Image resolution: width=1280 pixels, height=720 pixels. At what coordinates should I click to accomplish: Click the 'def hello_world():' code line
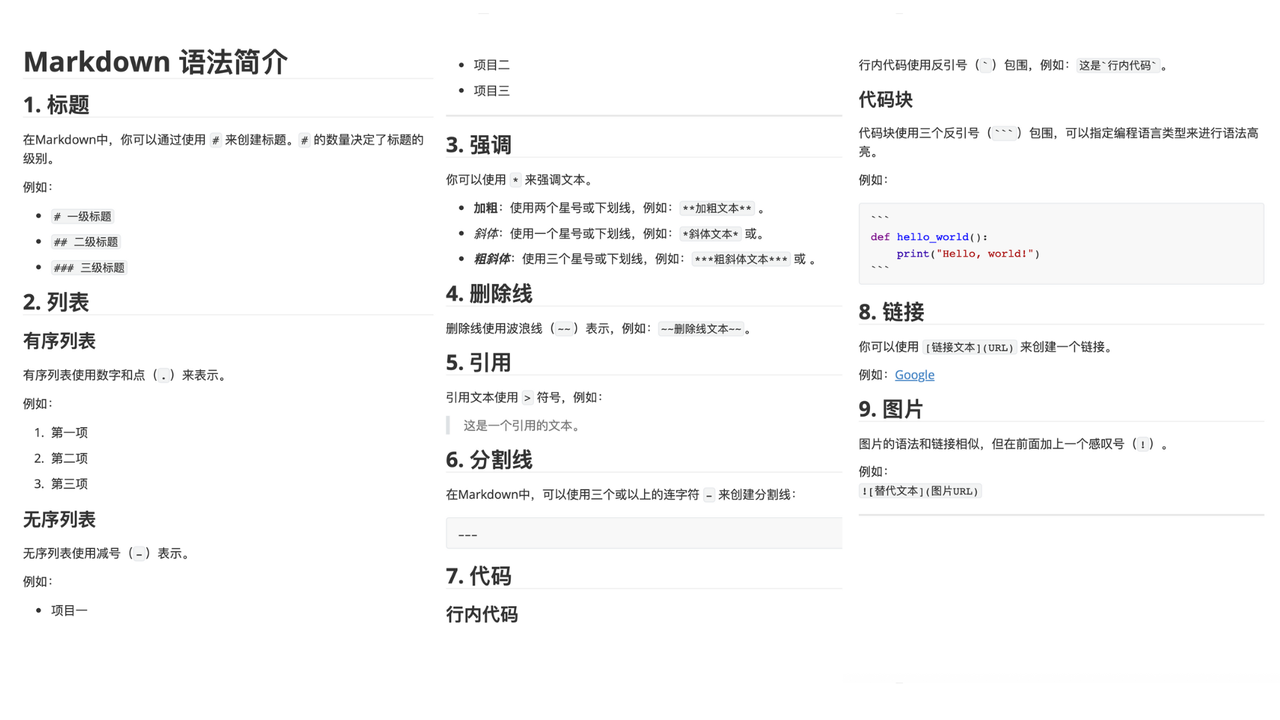coord(929,237)
